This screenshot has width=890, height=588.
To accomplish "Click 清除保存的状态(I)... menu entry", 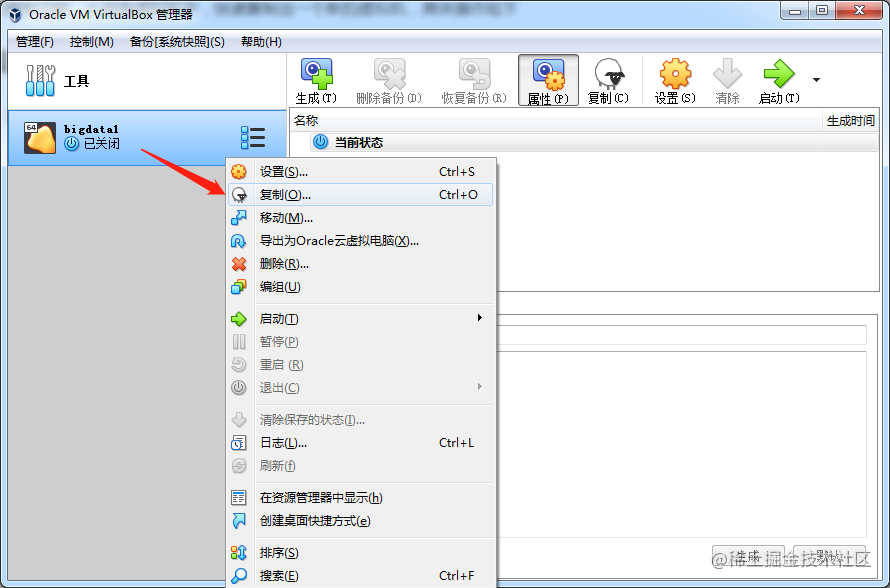I will pos(360,419).
